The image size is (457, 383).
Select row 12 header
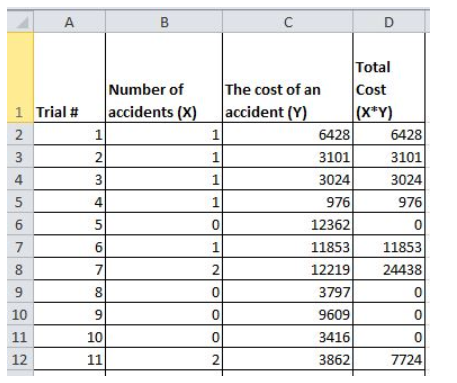point(20,359)
